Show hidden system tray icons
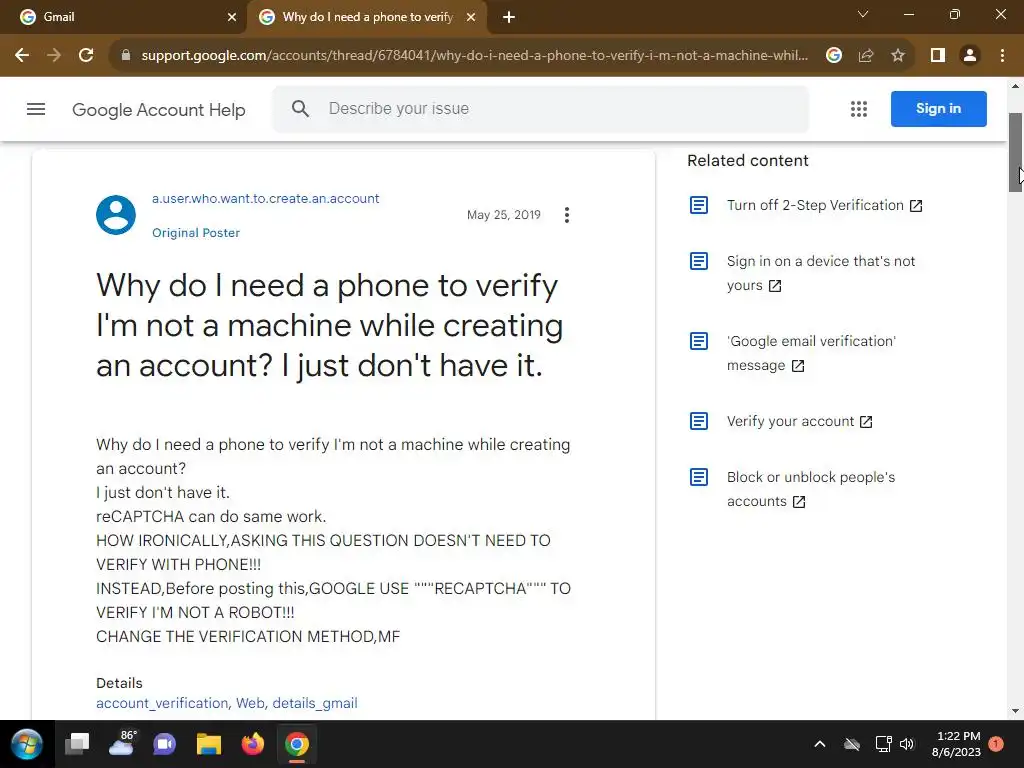1024x768 pixels. (820, 744)
